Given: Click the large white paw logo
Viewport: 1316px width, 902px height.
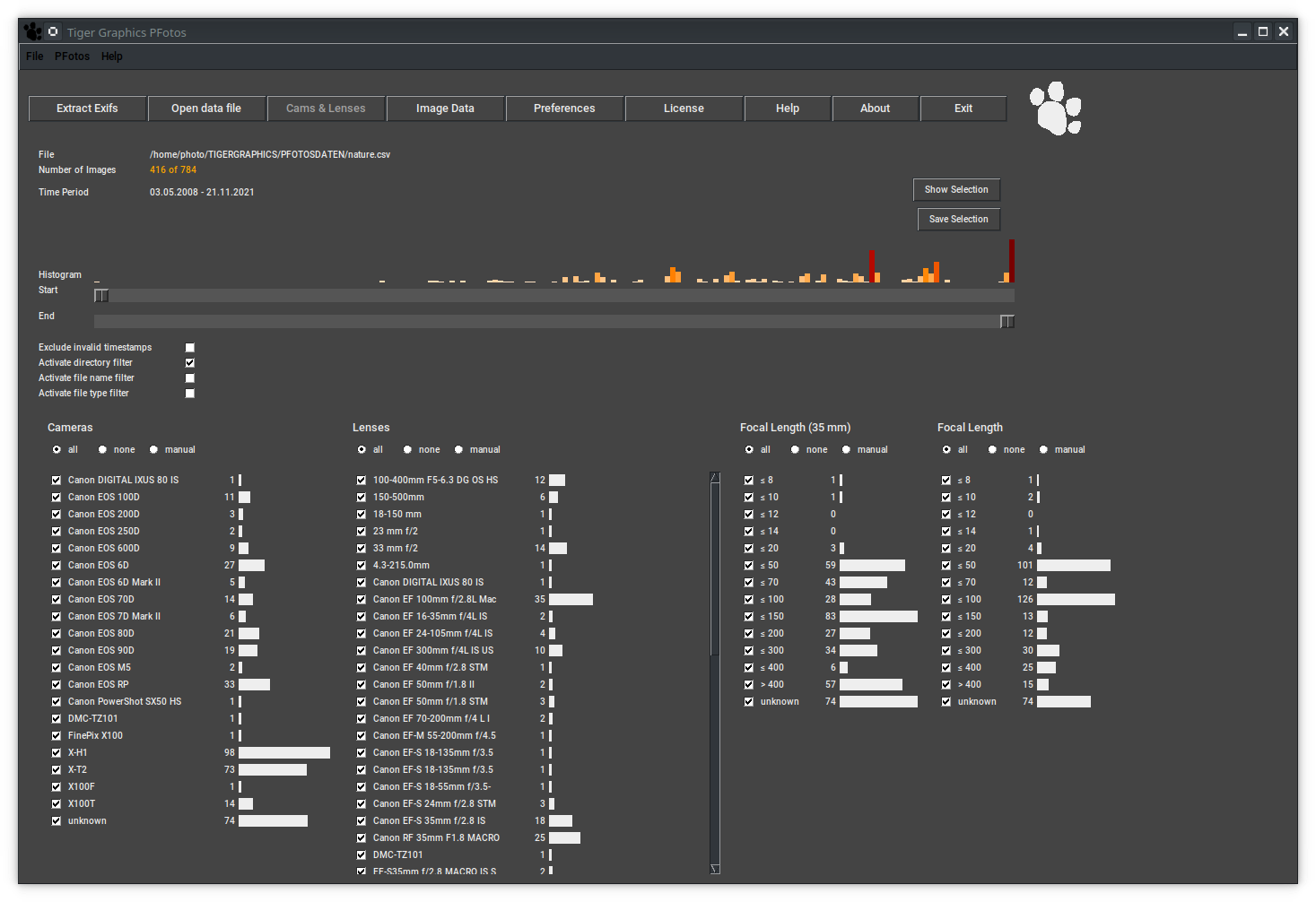Looking at the screenshot, I should coord(1056,108).
